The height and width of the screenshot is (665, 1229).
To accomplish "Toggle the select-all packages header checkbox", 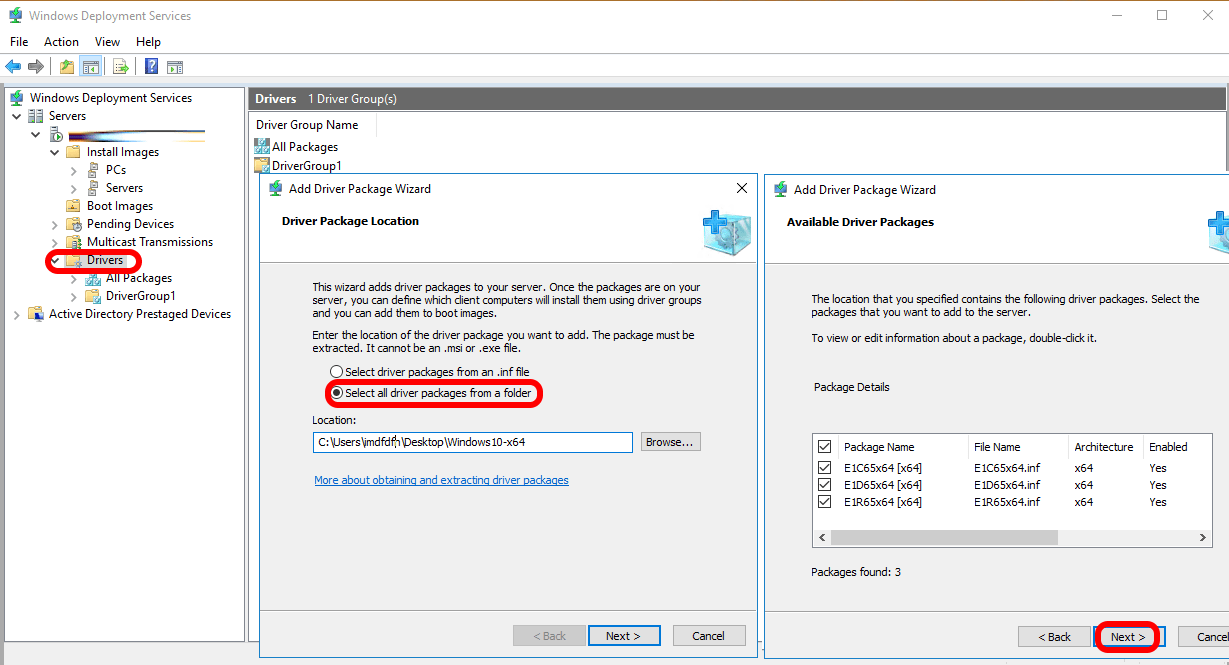I will point(824,447).
